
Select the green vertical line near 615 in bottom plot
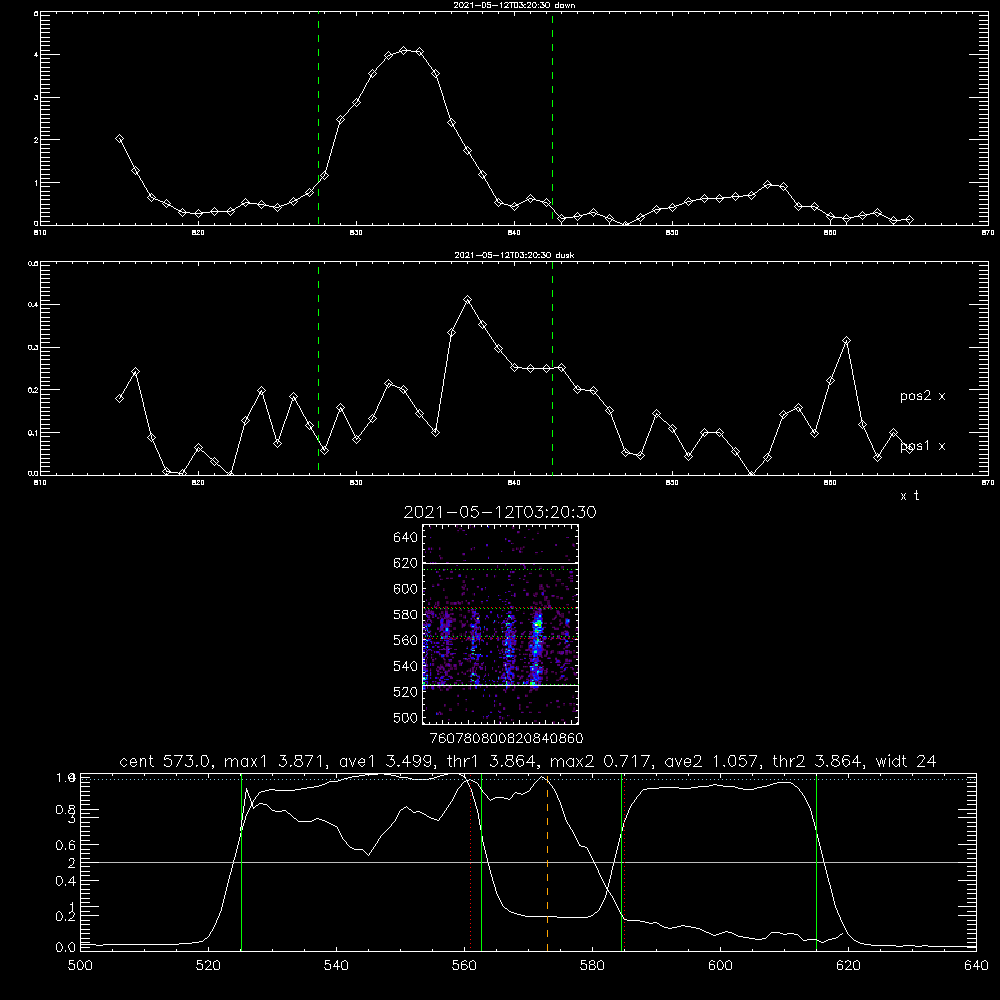[816, 861]
